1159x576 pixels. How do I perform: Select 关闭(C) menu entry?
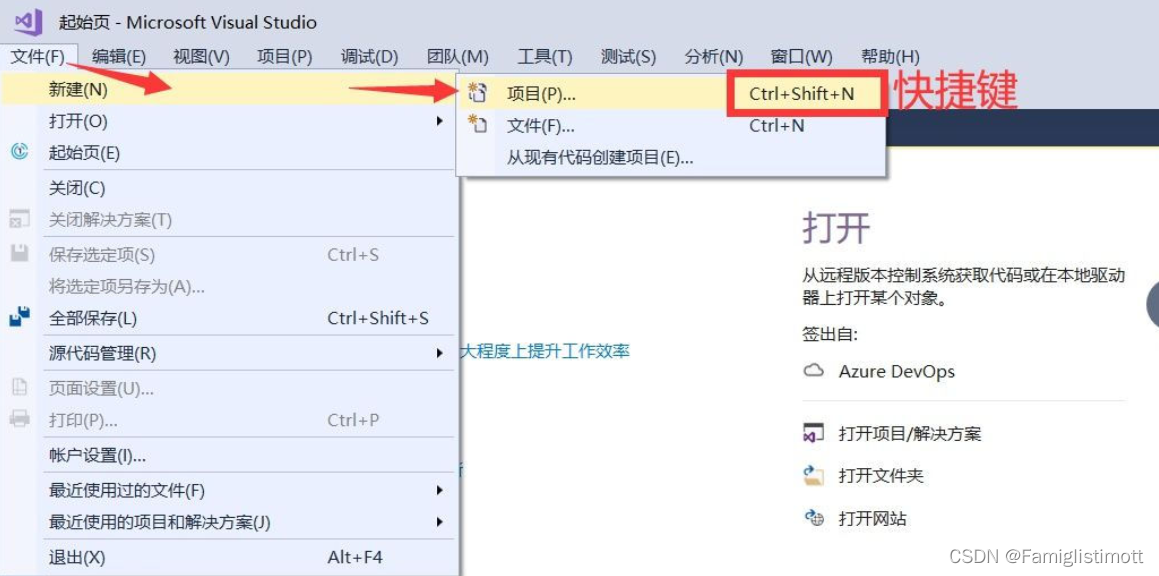click(230, 188)
